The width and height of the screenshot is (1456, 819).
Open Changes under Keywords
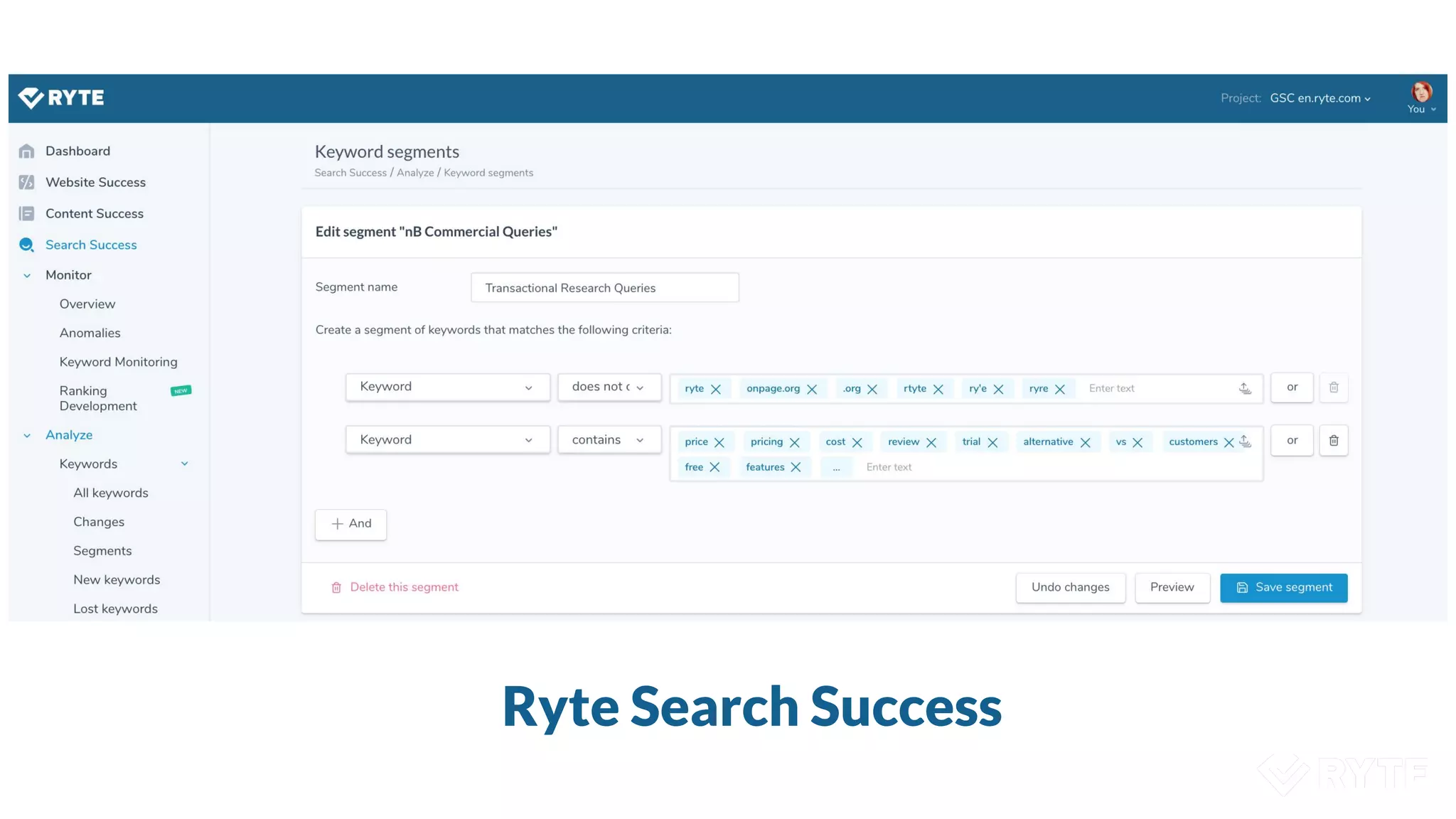(99, 523)
